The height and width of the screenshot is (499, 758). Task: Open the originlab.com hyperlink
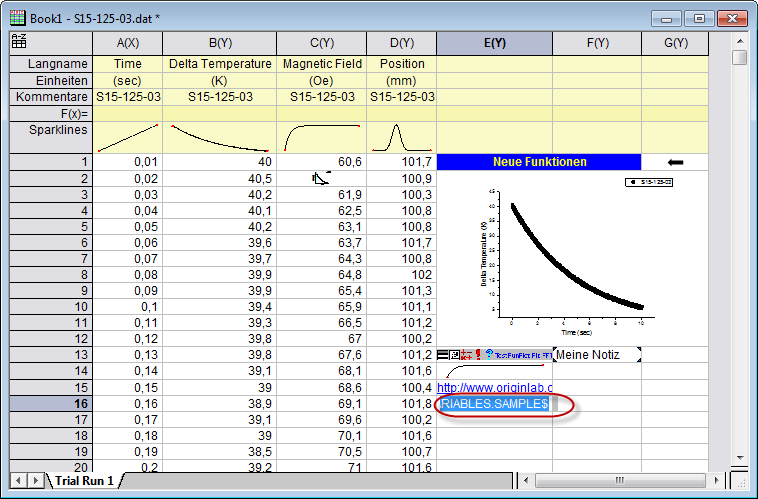[495, 387]
